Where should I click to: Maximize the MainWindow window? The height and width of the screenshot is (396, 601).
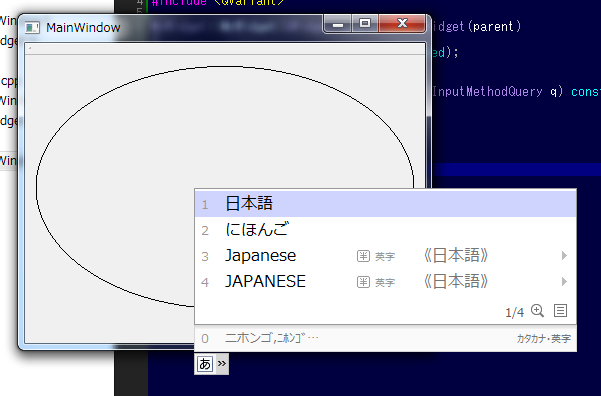[365, 24]
